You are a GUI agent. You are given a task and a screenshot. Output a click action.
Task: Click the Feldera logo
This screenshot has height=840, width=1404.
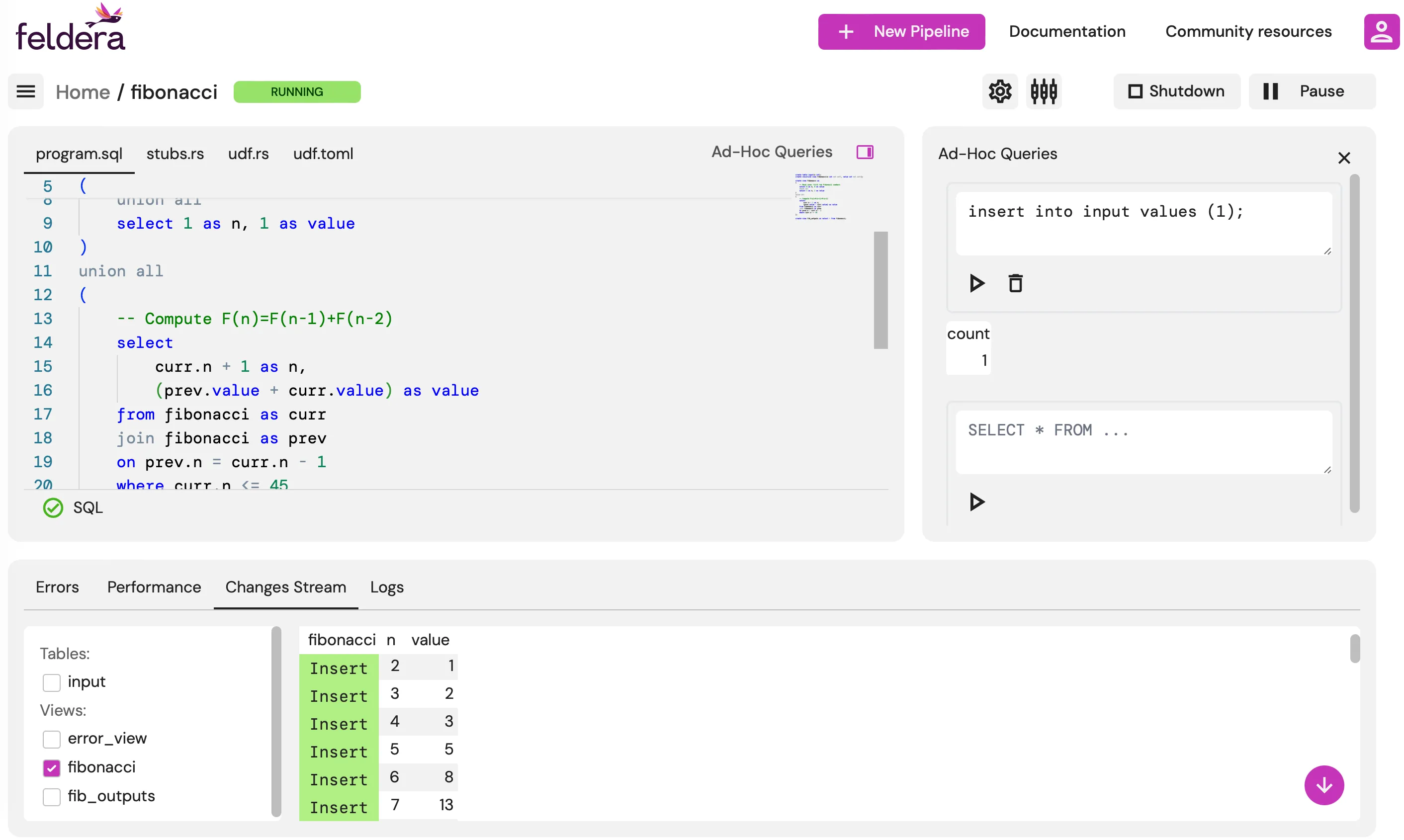(x=70, y=27)
